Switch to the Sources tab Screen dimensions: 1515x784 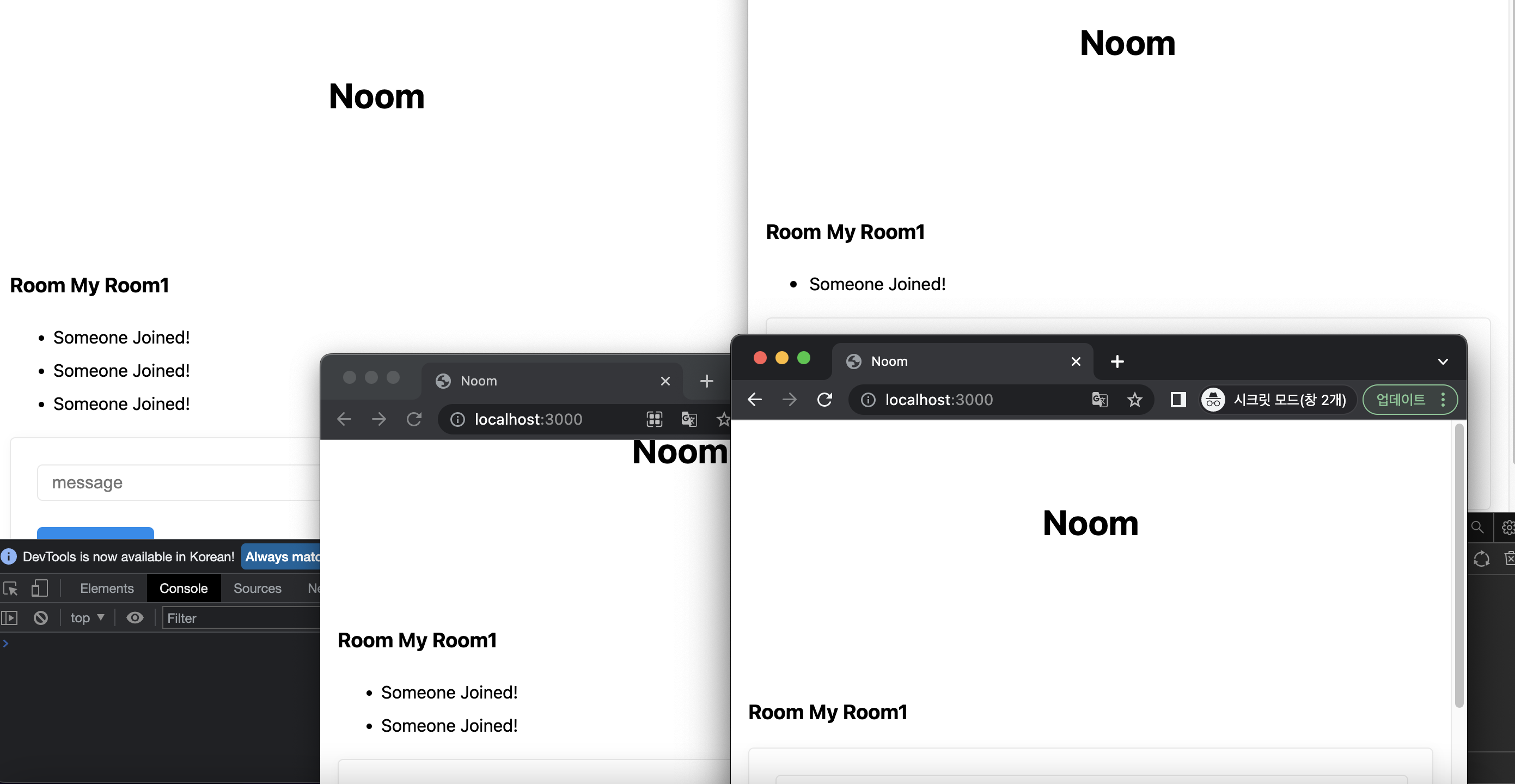257,588
